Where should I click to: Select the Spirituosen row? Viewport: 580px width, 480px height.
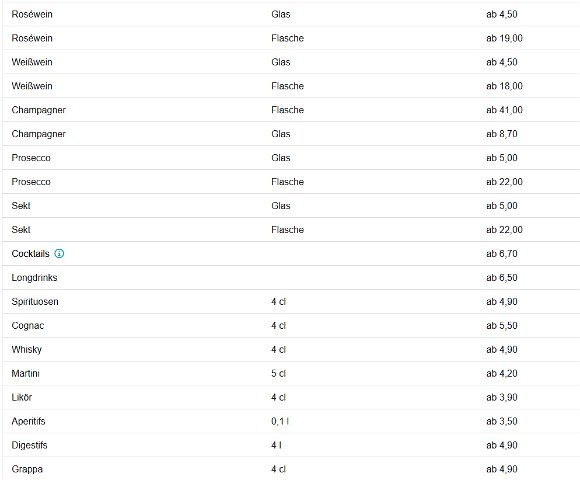click(291, 302)
